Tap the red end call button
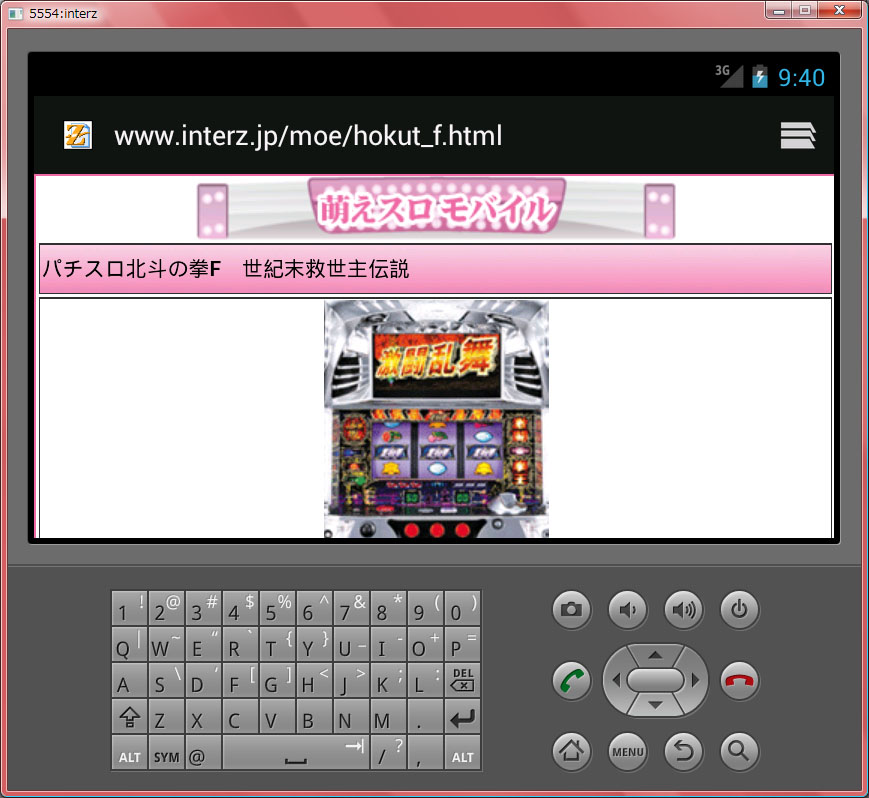 739,681
